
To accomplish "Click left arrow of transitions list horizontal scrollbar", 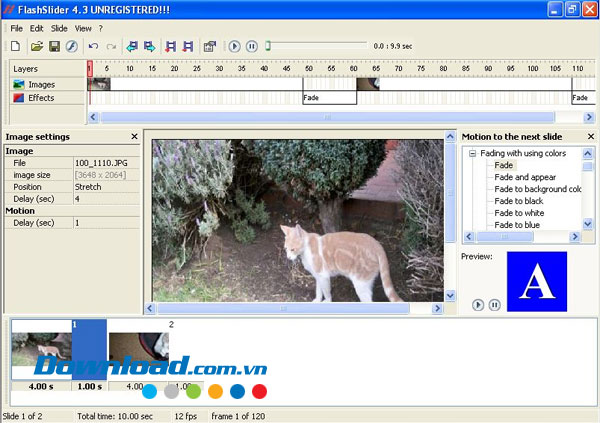I will coord(469,237).
